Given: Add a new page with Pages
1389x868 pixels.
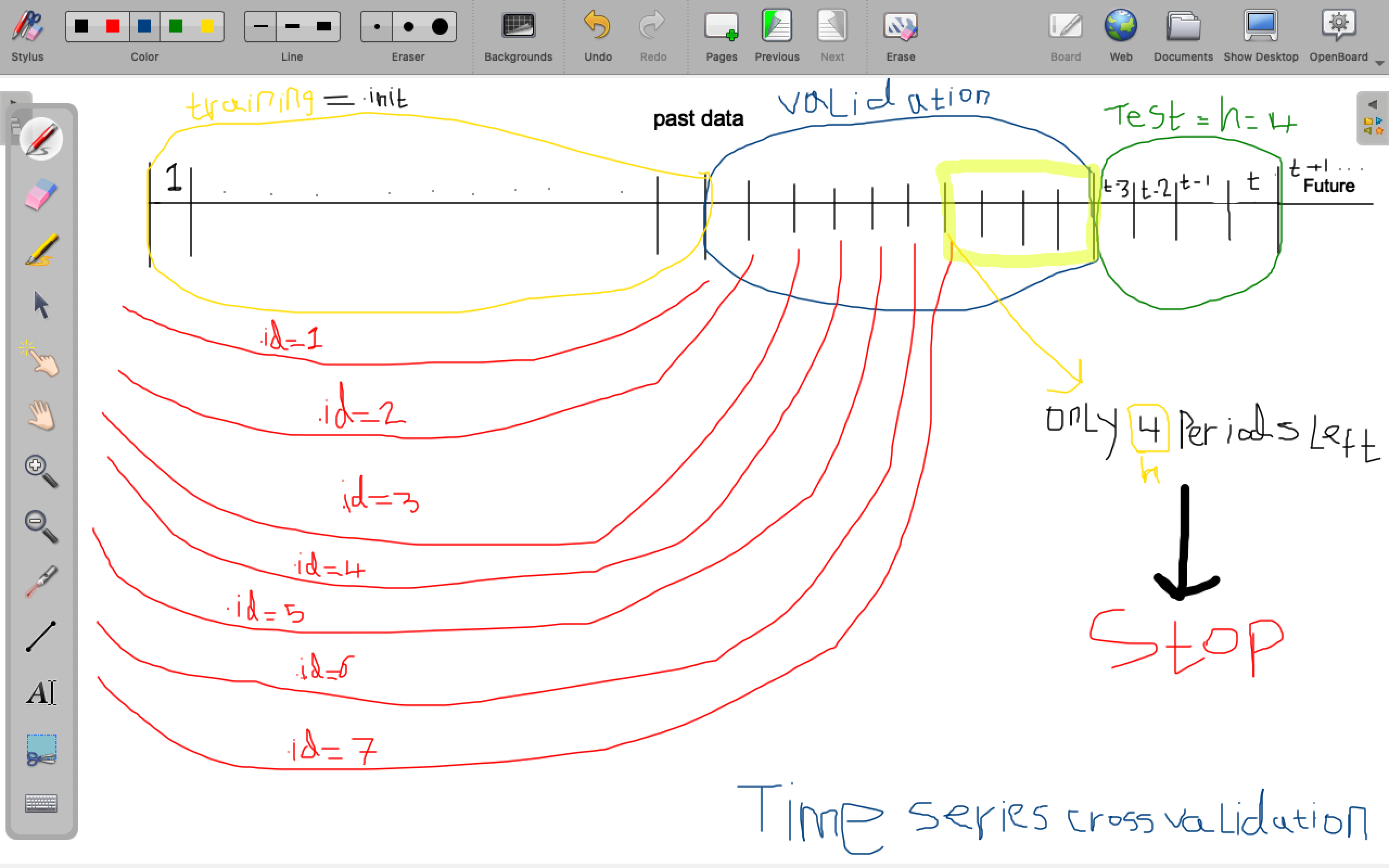Looking at the screenshot, I should pyautogui.click(x=722, y=36).
